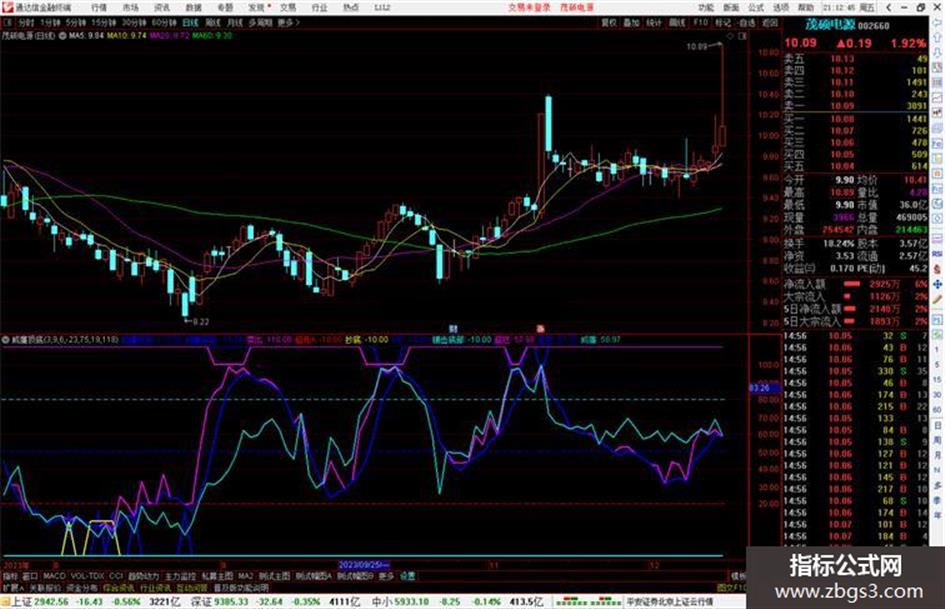Select the 私募主图 indicator tab

[x=217, y=576]
